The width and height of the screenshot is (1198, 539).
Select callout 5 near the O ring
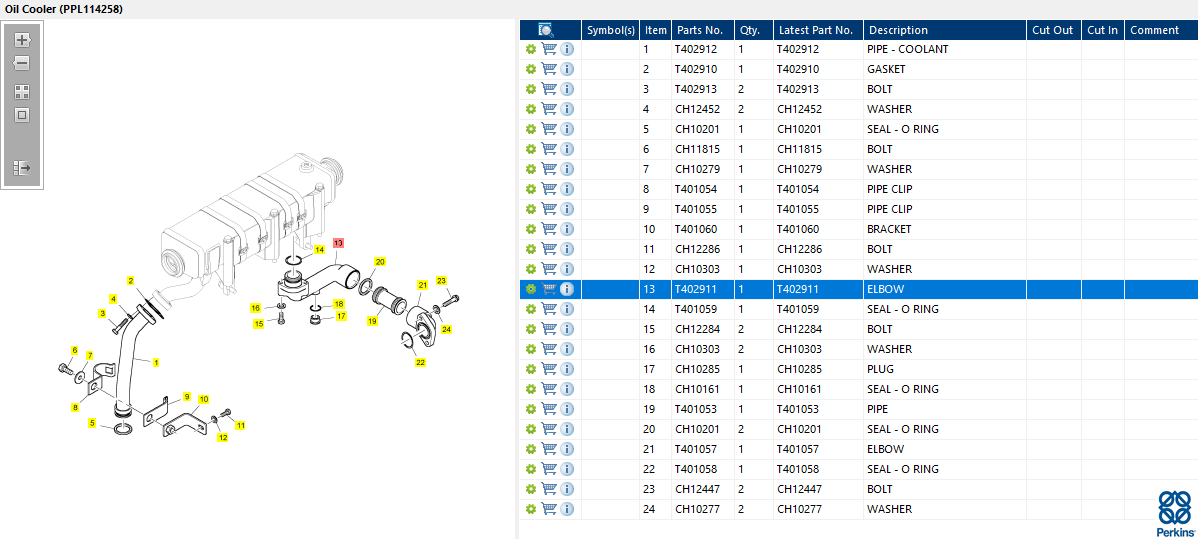pos(92,423)
